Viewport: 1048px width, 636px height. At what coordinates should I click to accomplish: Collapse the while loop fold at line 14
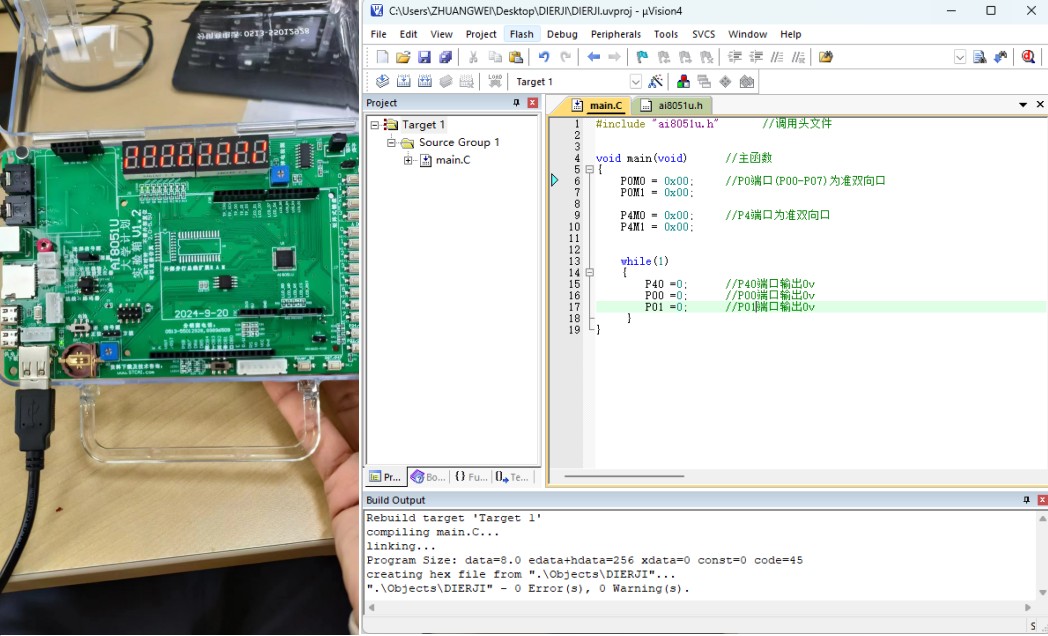click(x=590, y=273)
